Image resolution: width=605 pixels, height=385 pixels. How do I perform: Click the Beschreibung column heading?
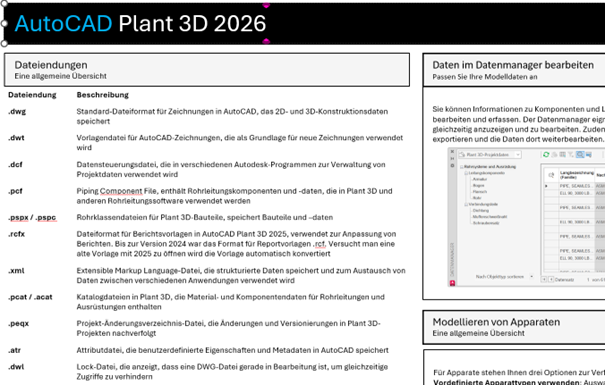click(103, 95)
